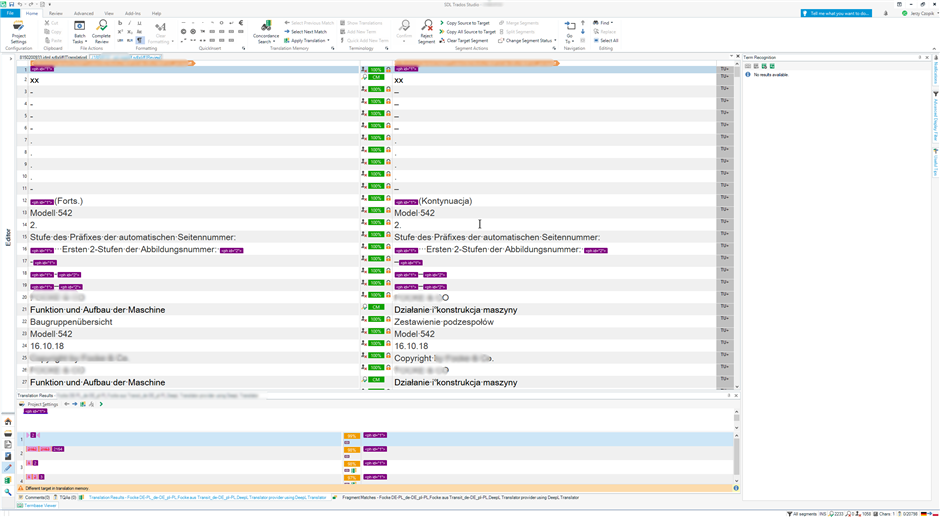
Task: Click Complete Review button
Action: (x=101, y=32)
